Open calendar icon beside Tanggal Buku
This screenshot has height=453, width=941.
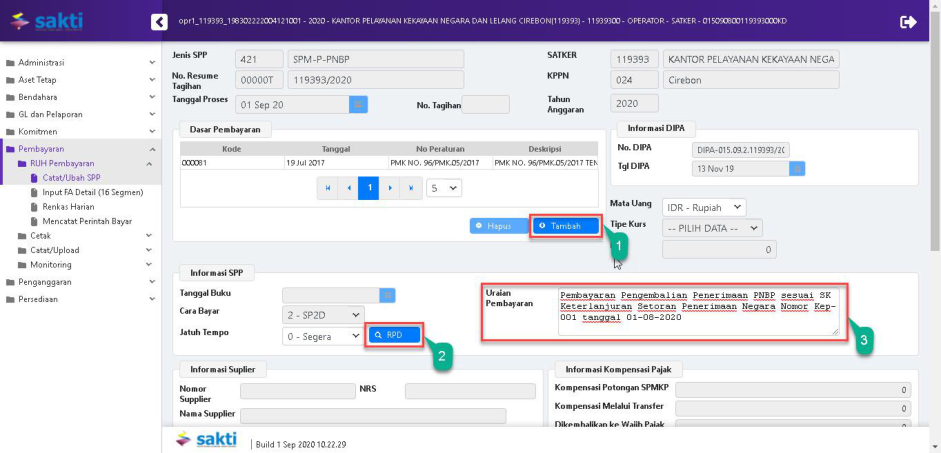pyautogui.click(x=388, y=295)
